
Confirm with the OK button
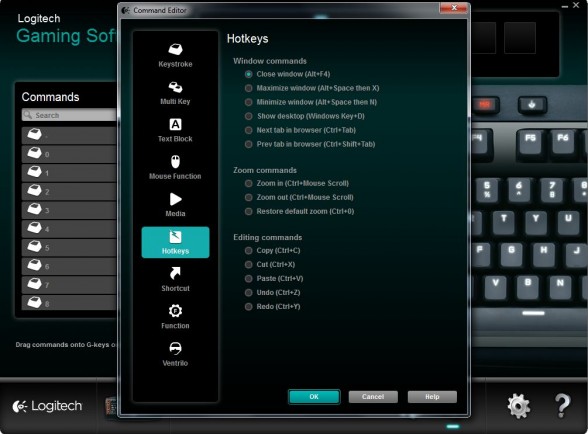[x=314, y=397]
